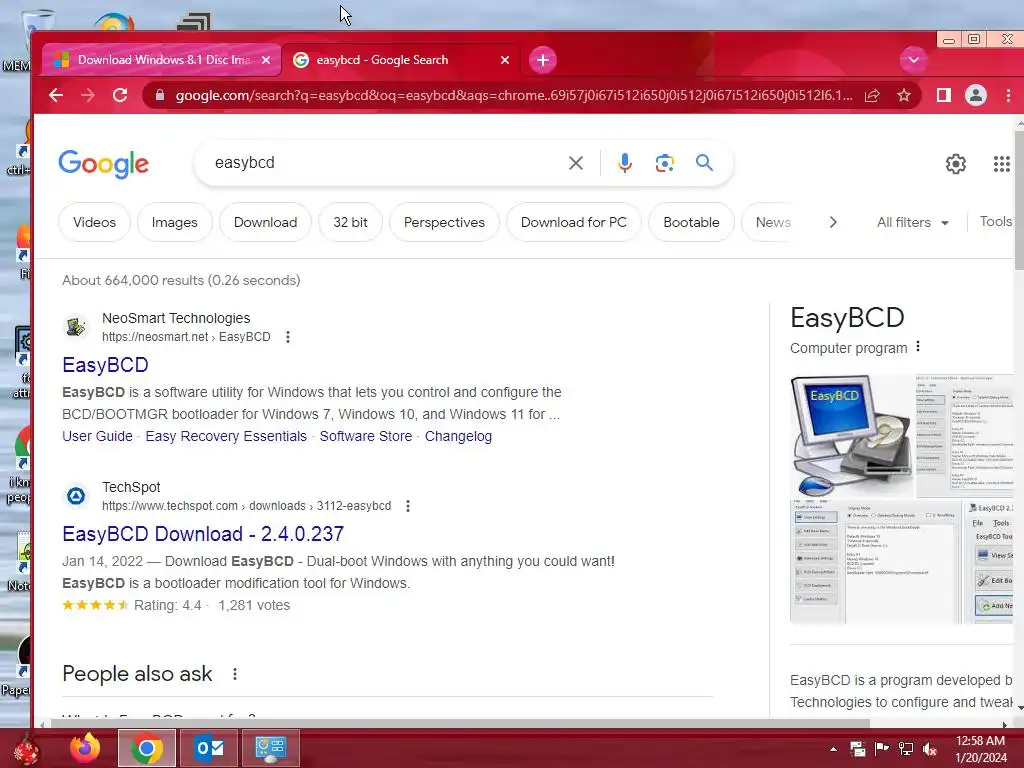Open the taskbar clock and date

[981, 749]
